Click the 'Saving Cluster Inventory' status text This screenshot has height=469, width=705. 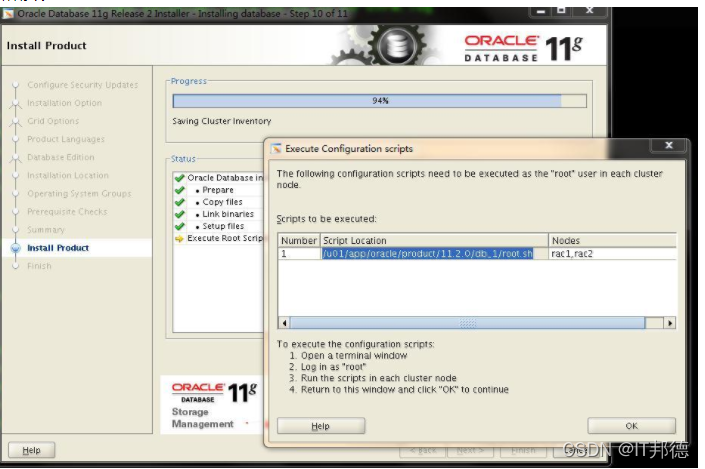click(x=222, y=121)
